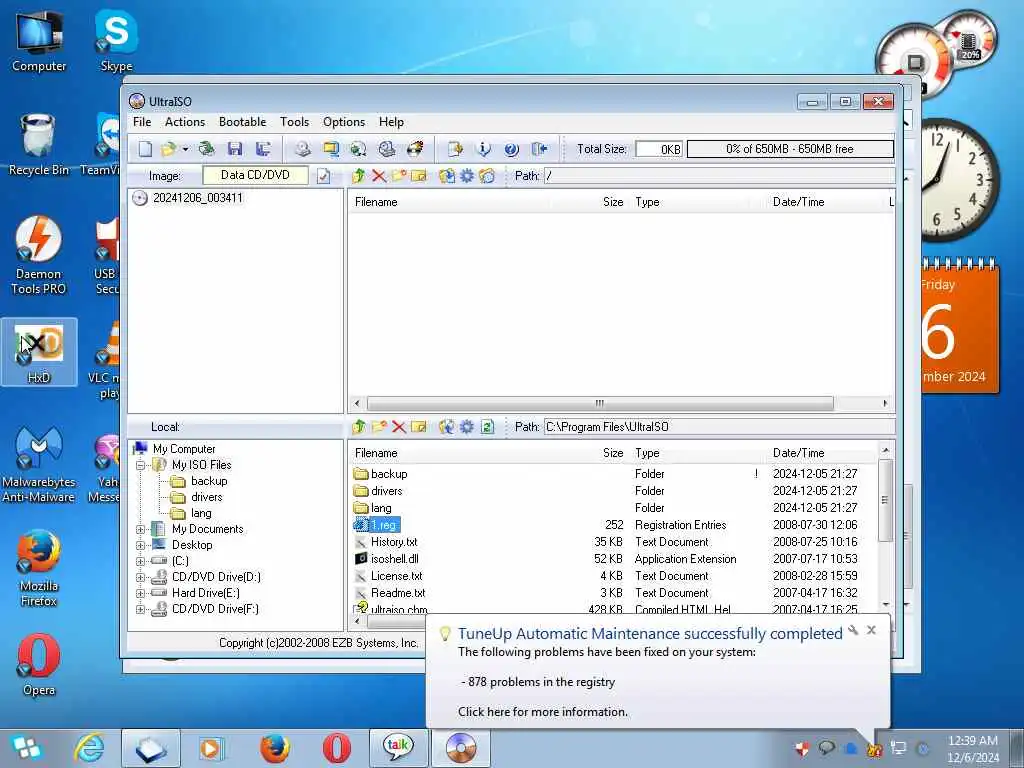1024x768 pixels.
Task: Click the Open CD/DVD toolbar icon
Action: pyautogui.click(x=206, y=149)
